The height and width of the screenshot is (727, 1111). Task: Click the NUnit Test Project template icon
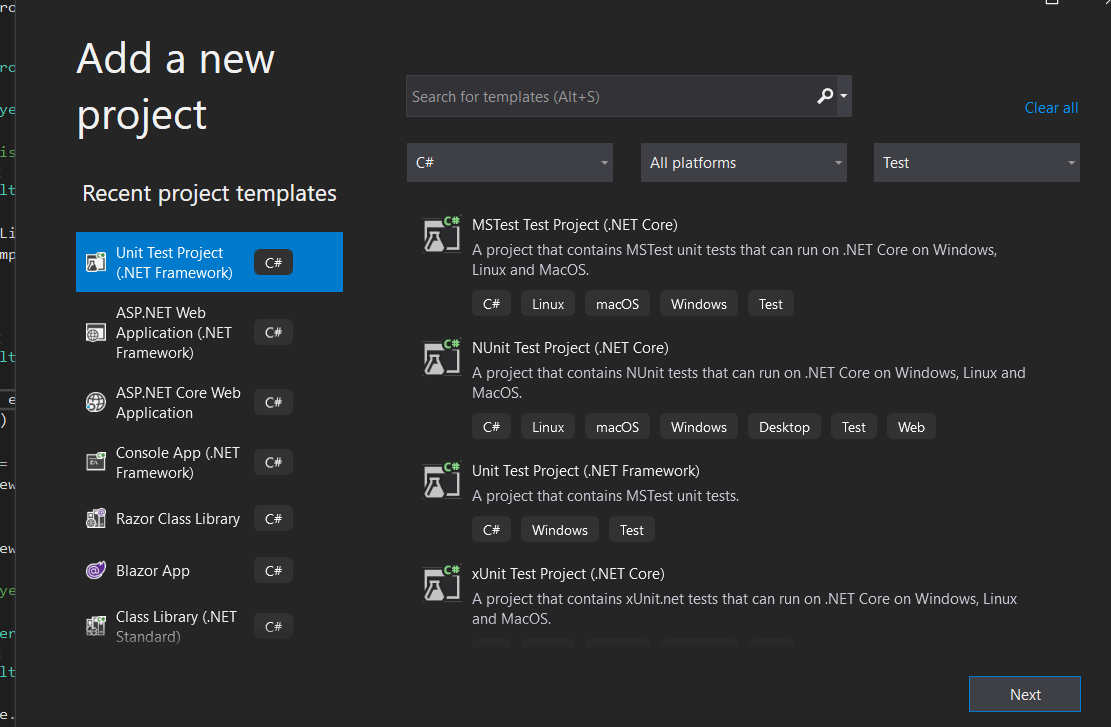[x=440, y=357]
